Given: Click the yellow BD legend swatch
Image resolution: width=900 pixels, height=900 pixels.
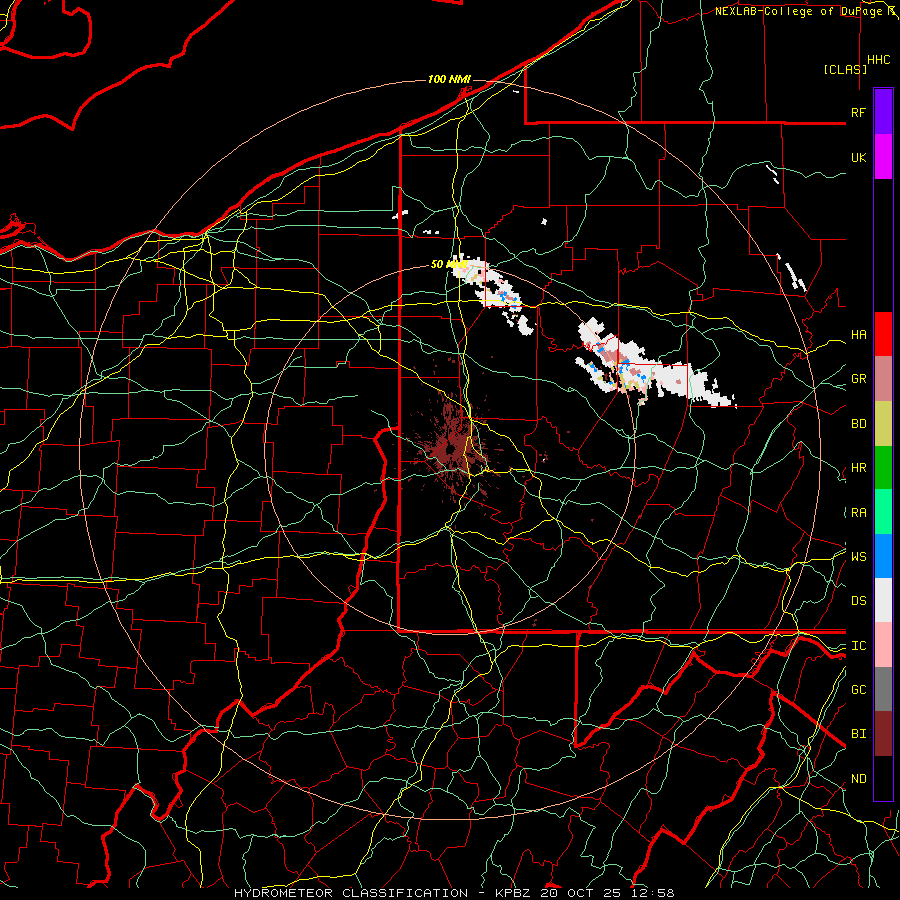Looking at the screenshot, I should [883, 424].
